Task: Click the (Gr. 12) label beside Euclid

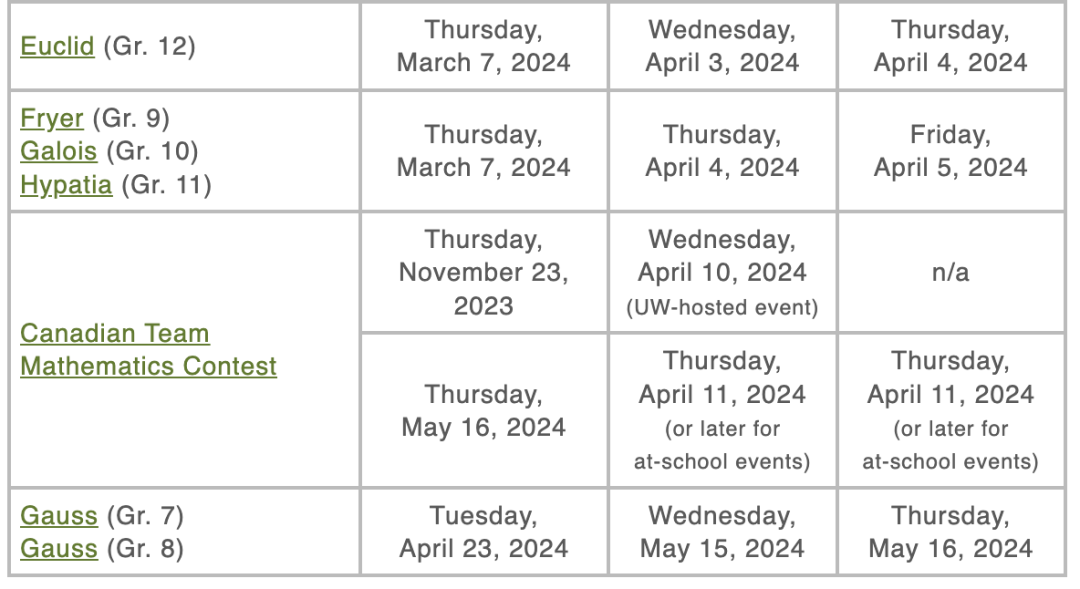Action: pos(148,46)
